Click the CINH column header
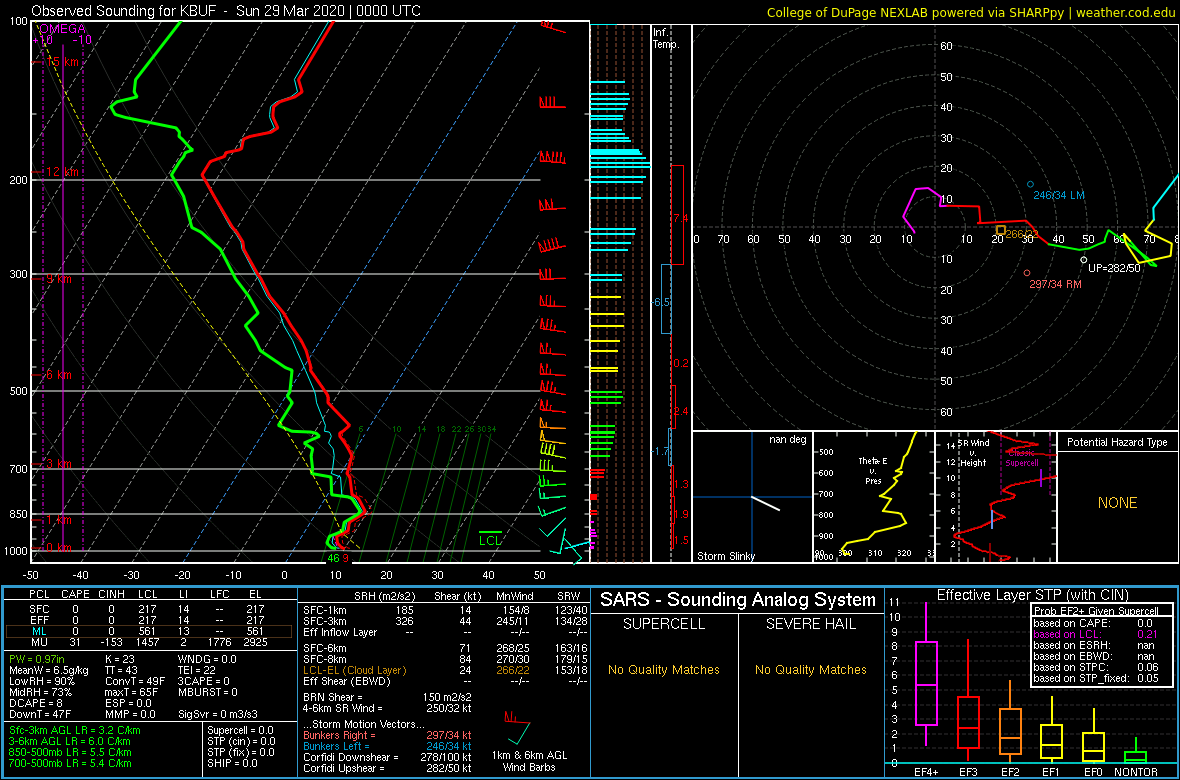Viewport: 1180px width, 780px height. point(112,597)
